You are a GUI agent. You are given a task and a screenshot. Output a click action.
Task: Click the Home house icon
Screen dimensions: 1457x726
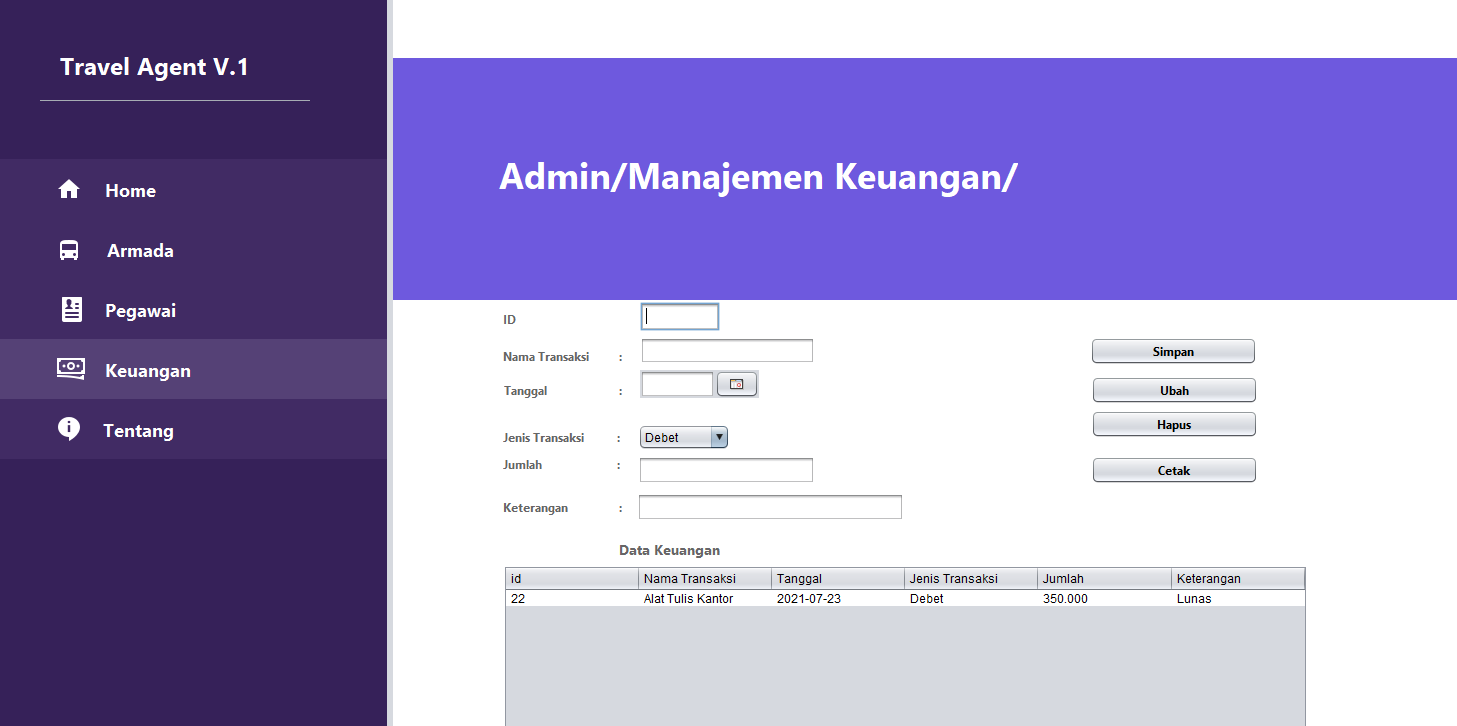pyautogui.click(x=69, y=189)
